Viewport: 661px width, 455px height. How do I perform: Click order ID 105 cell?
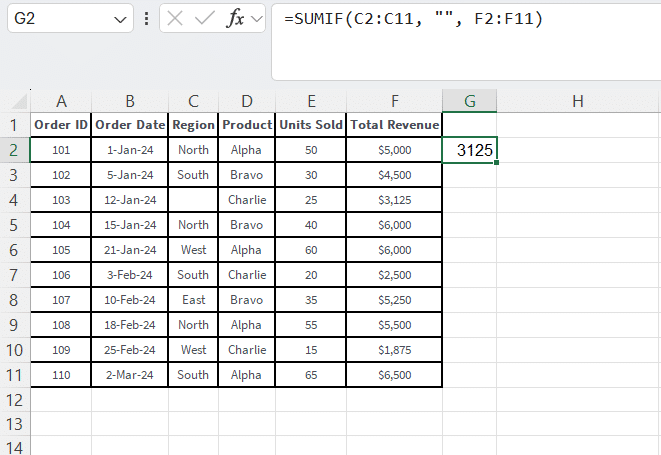coord(61,250)
